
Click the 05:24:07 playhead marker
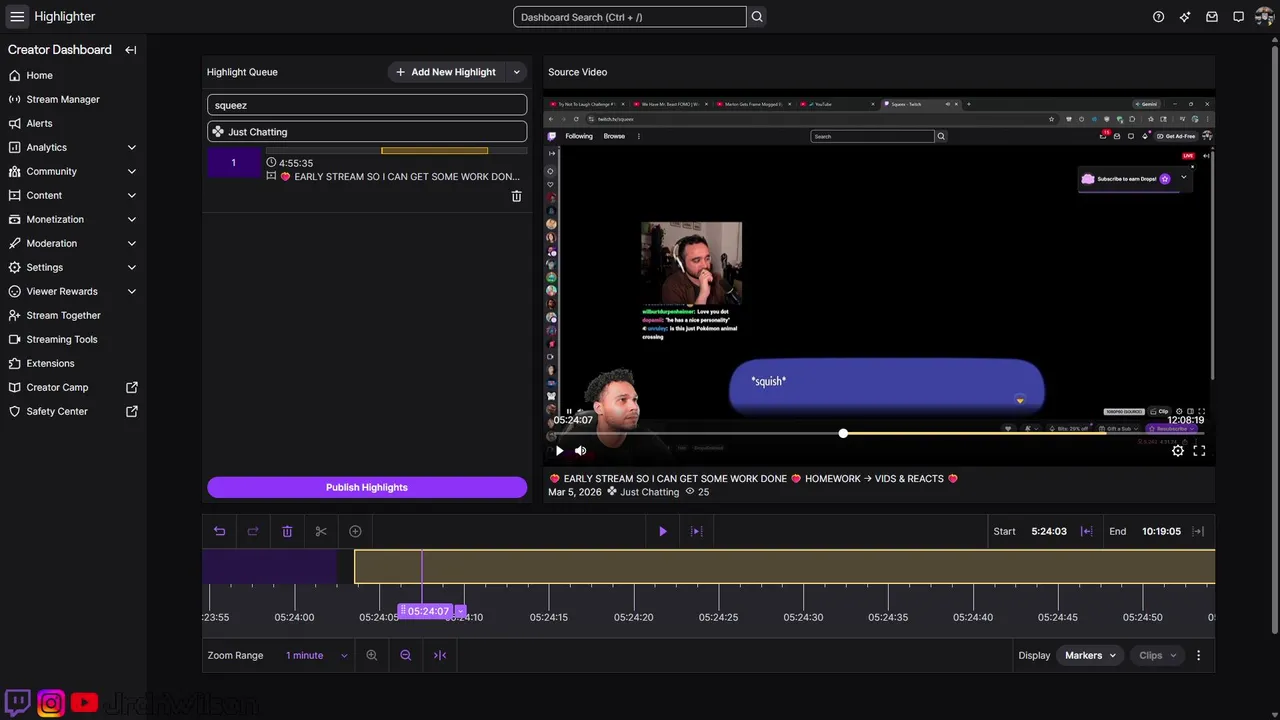click(428, 611)
